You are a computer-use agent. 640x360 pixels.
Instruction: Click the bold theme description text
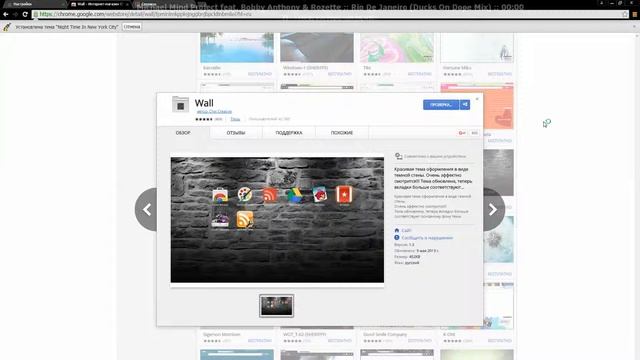[433, 178]
